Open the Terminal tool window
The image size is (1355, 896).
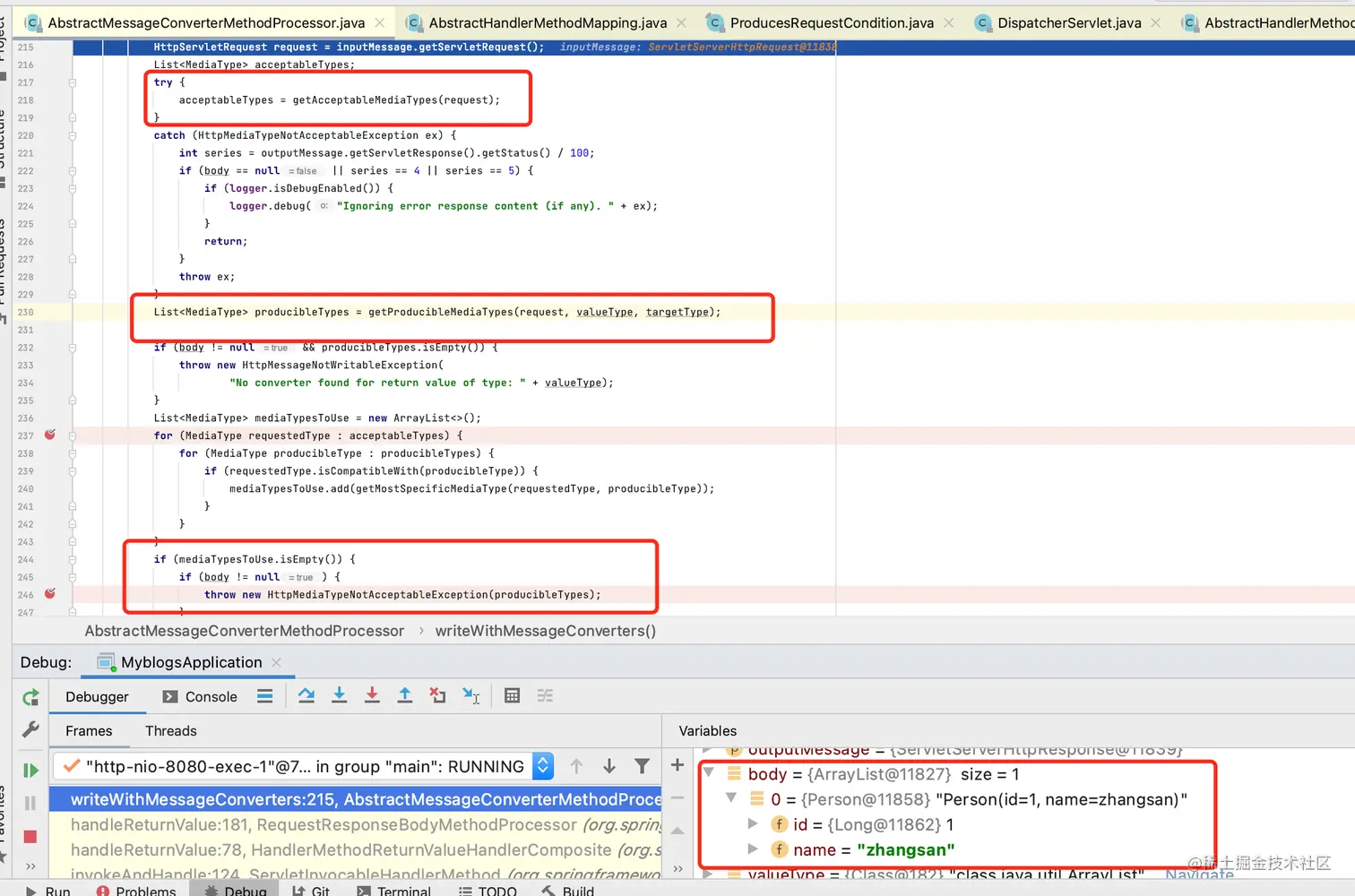click(x=393, y=890)
